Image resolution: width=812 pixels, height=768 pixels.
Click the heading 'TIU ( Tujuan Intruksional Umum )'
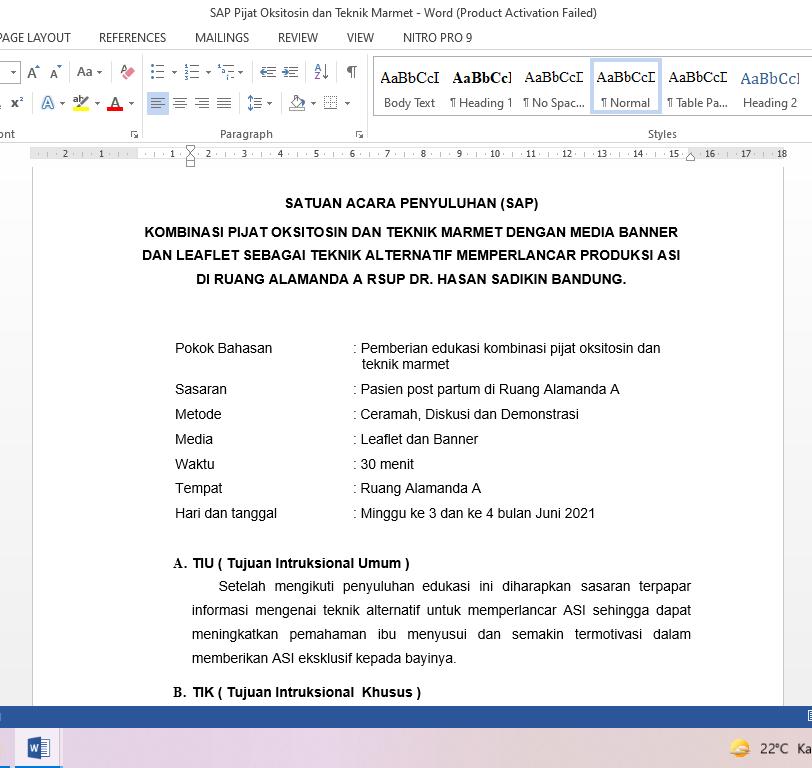(x=301, y=563)
